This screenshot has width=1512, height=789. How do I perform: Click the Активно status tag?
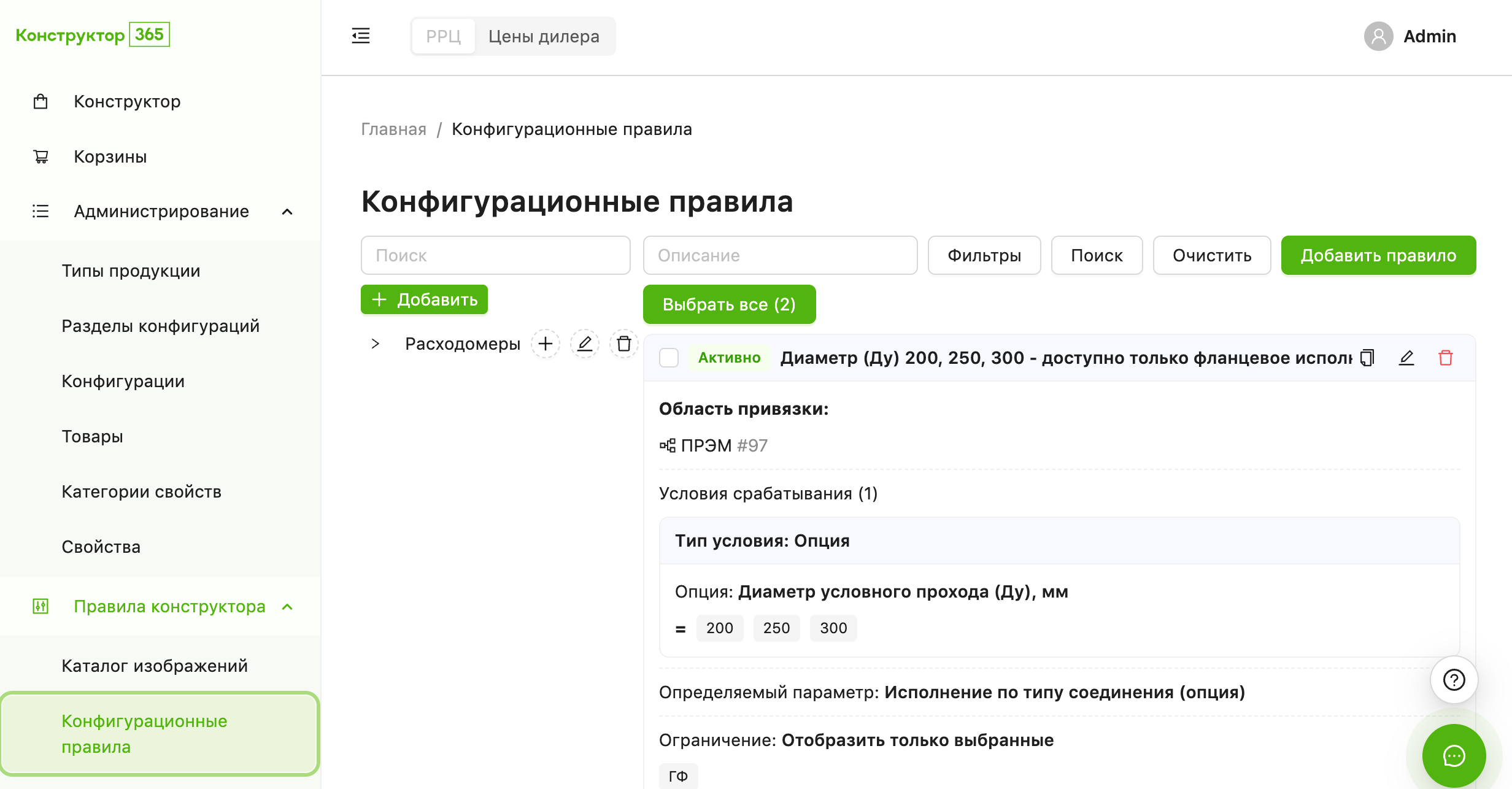coord(729,358)
